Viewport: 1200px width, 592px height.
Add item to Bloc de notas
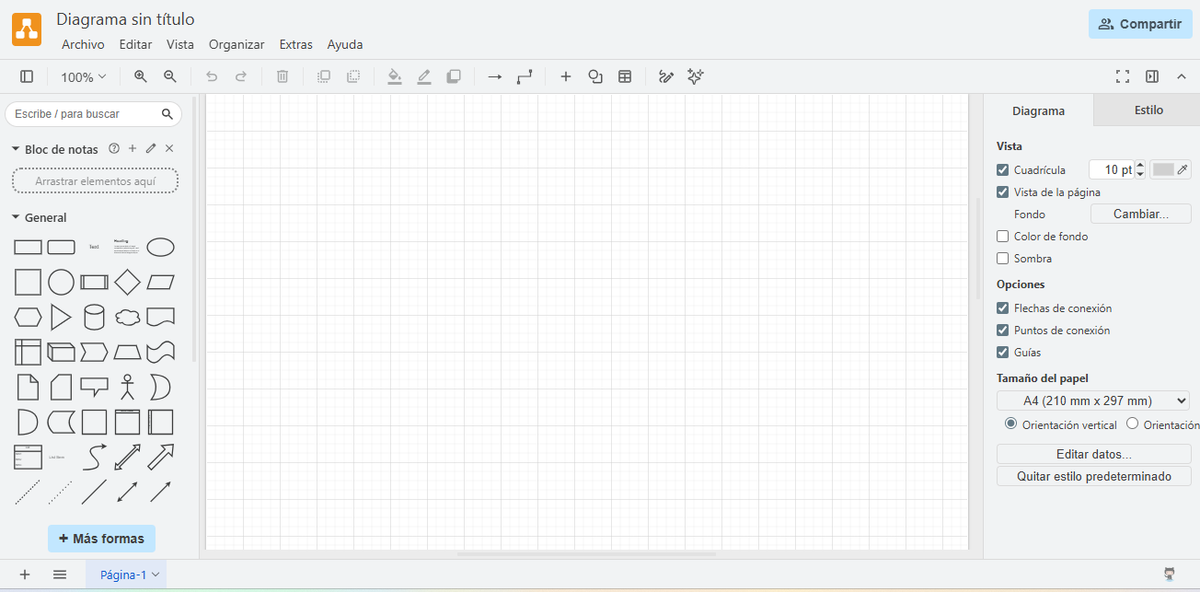point(132,149)
